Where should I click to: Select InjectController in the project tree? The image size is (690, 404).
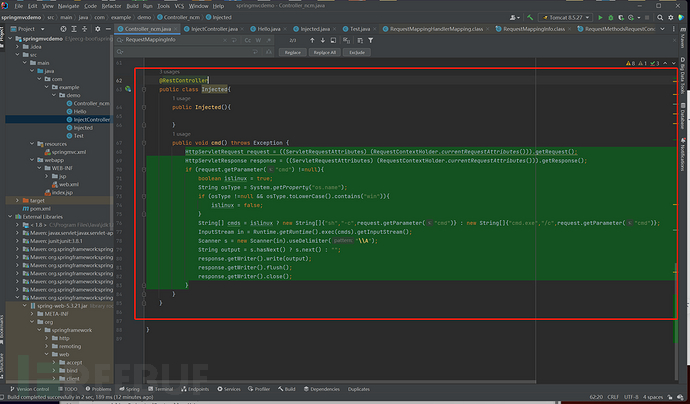point(91,119)
